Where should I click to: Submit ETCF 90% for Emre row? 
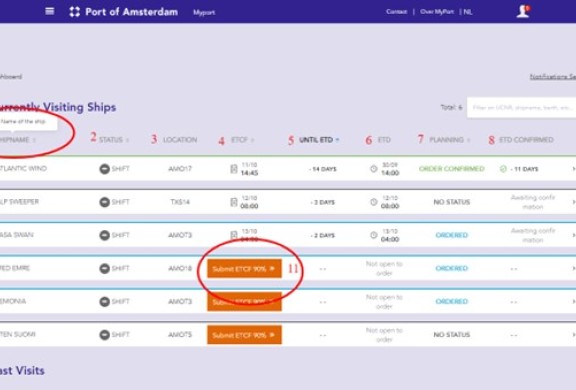point(244,268)
